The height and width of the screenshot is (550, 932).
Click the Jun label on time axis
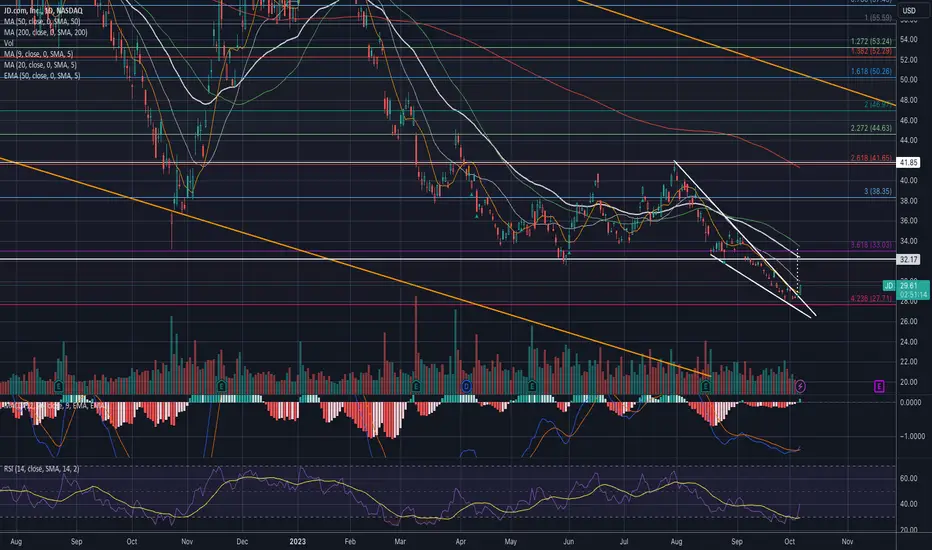click(568, 542)
